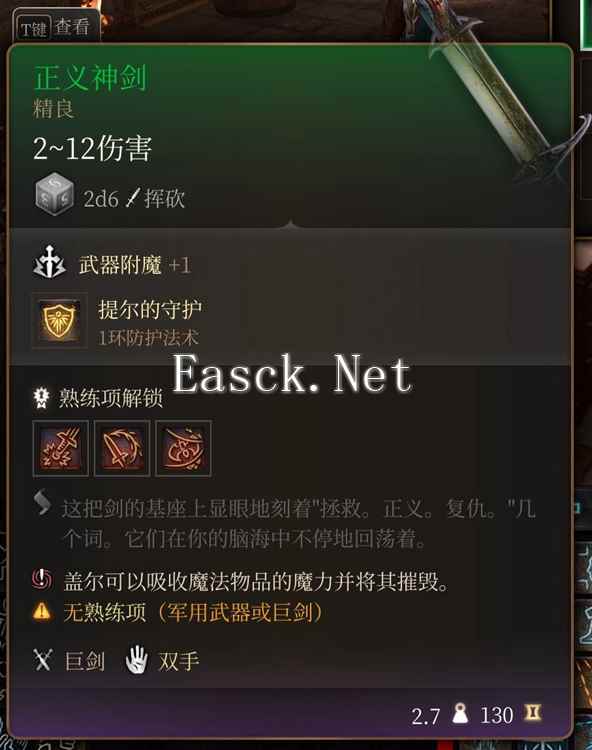Screen dimensions: 592x750
Task: Click the gold coin icon beside 130
Action: pyautogui.click(x=533, y=713)
